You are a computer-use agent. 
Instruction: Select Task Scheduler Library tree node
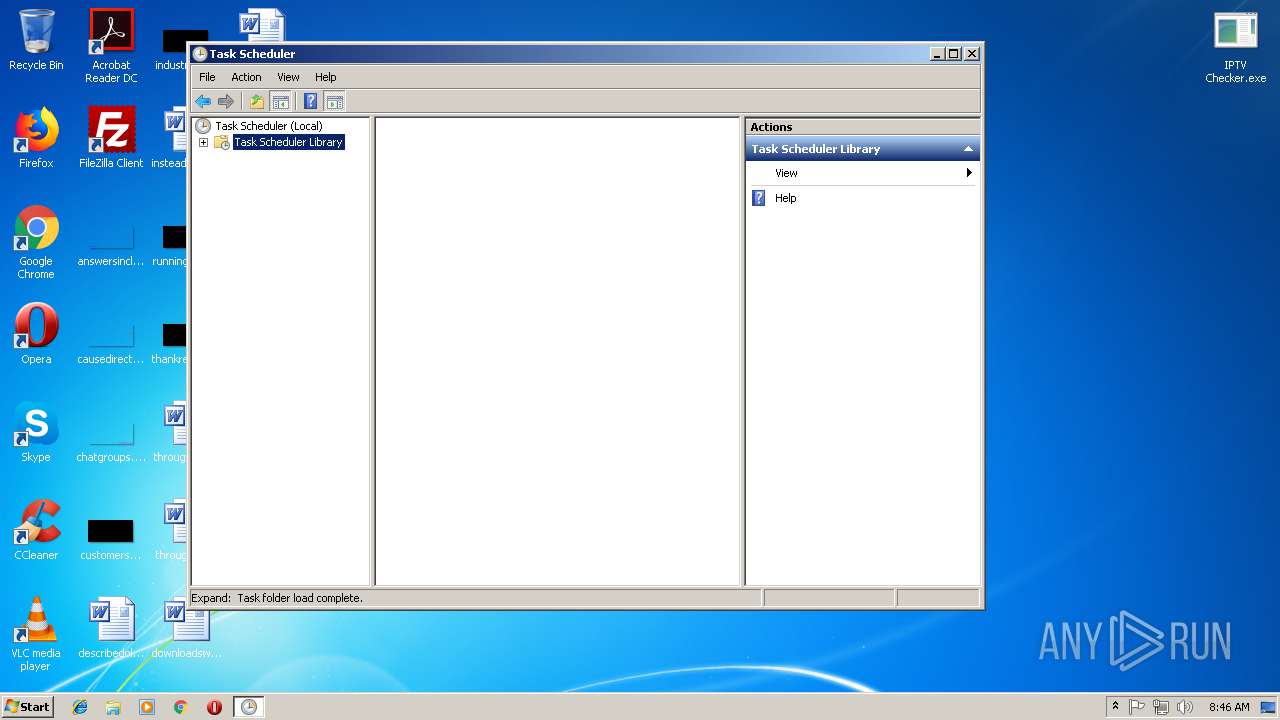tap(288, 142)
